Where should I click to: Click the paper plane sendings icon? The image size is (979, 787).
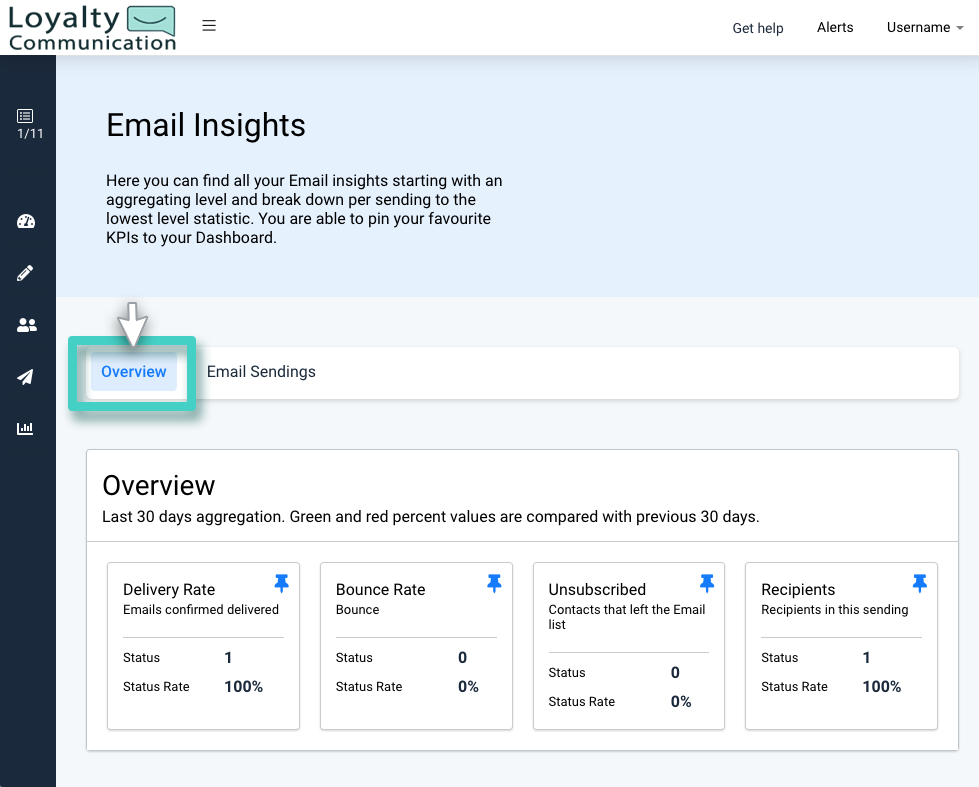pos(27,377)
